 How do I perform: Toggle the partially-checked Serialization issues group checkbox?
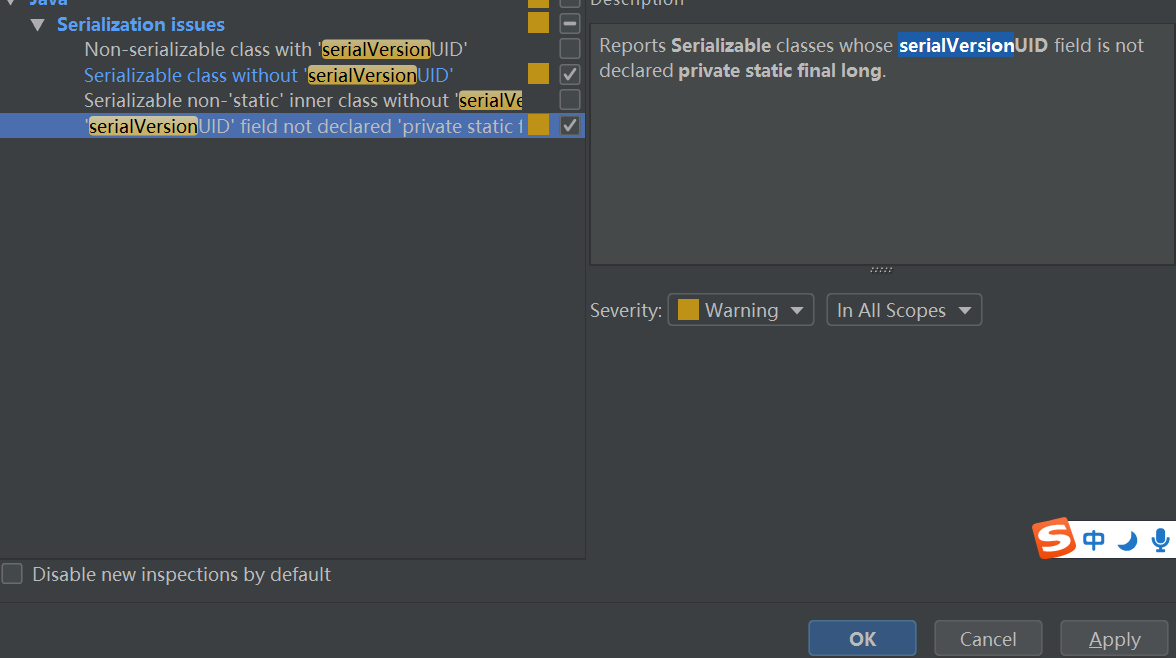pyautogui.click(x=569, y=23)
